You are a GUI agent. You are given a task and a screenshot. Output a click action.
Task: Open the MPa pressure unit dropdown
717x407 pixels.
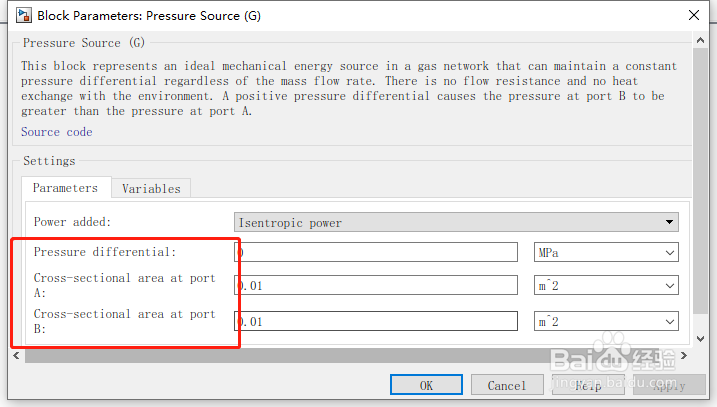(x=606, y=253)
